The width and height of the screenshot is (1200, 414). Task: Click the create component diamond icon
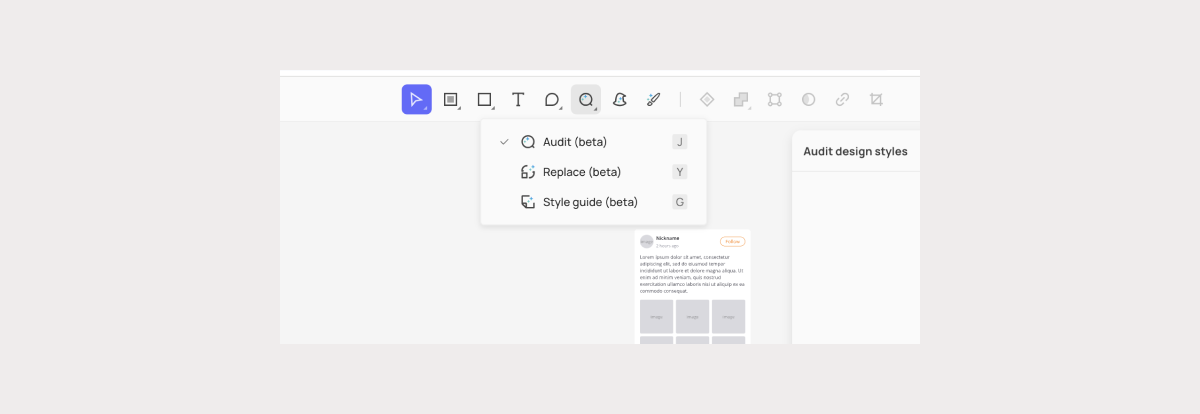point(707,99)
